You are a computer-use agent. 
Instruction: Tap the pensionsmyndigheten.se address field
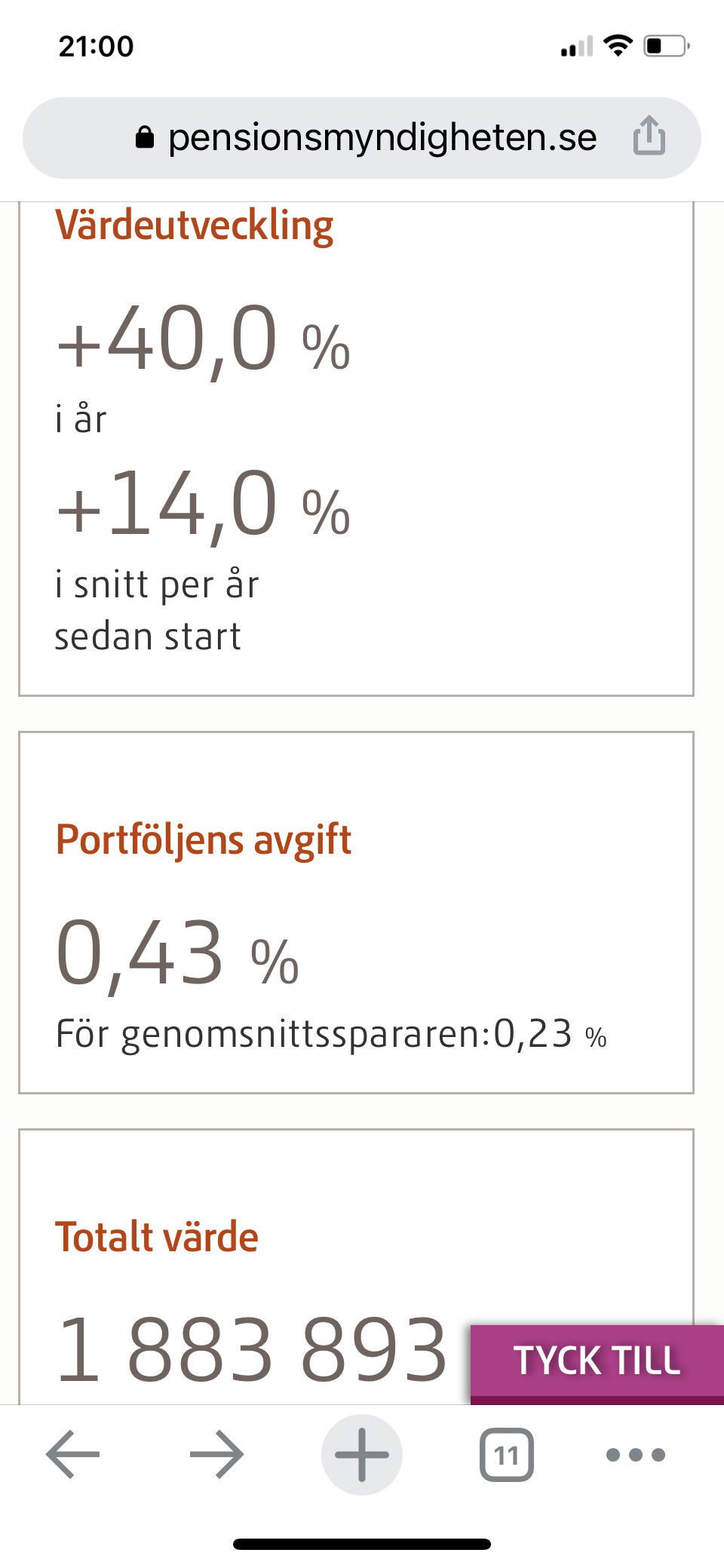click(x=382, y=137)
